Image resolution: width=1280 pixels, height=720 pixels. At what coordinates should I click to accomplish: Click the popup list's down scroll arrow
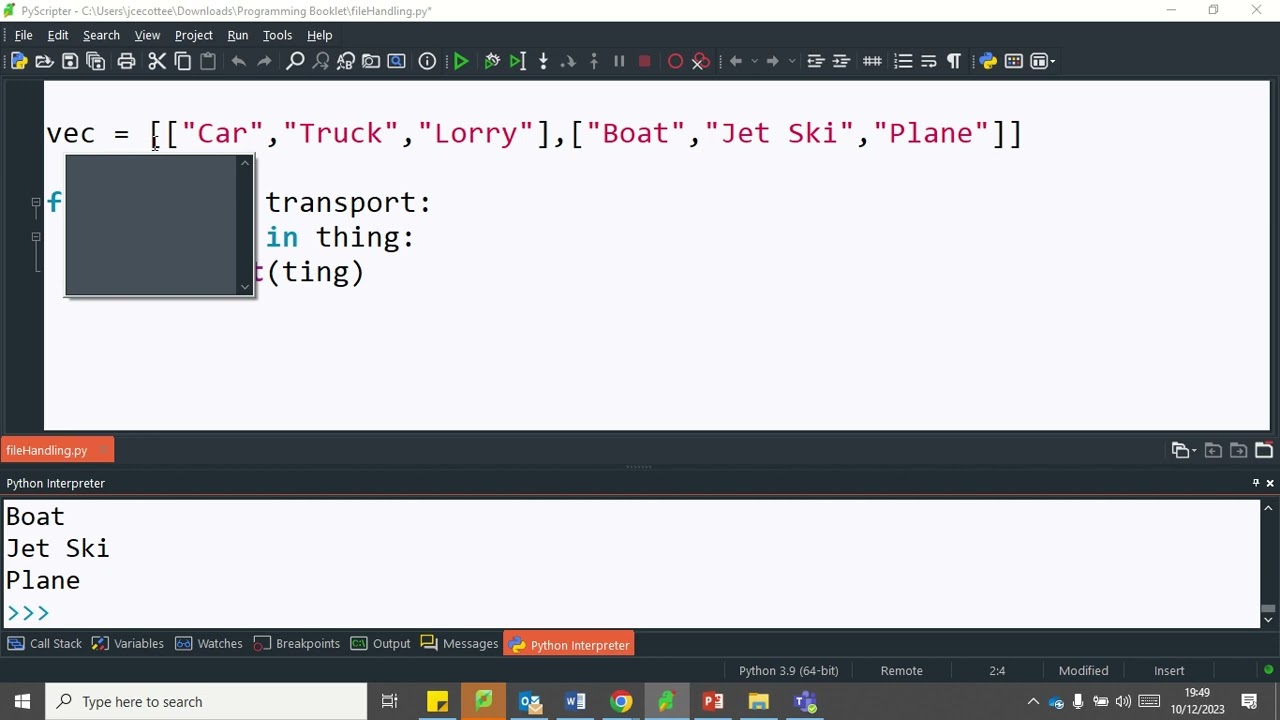click(245, 288)
